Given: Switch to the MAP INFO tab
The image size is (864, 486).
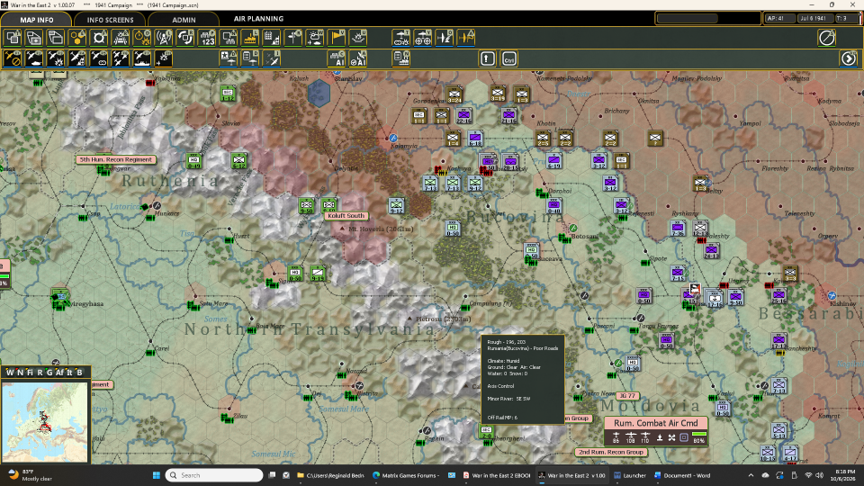Looking at the screenshot, I should [x=36, y=19].
